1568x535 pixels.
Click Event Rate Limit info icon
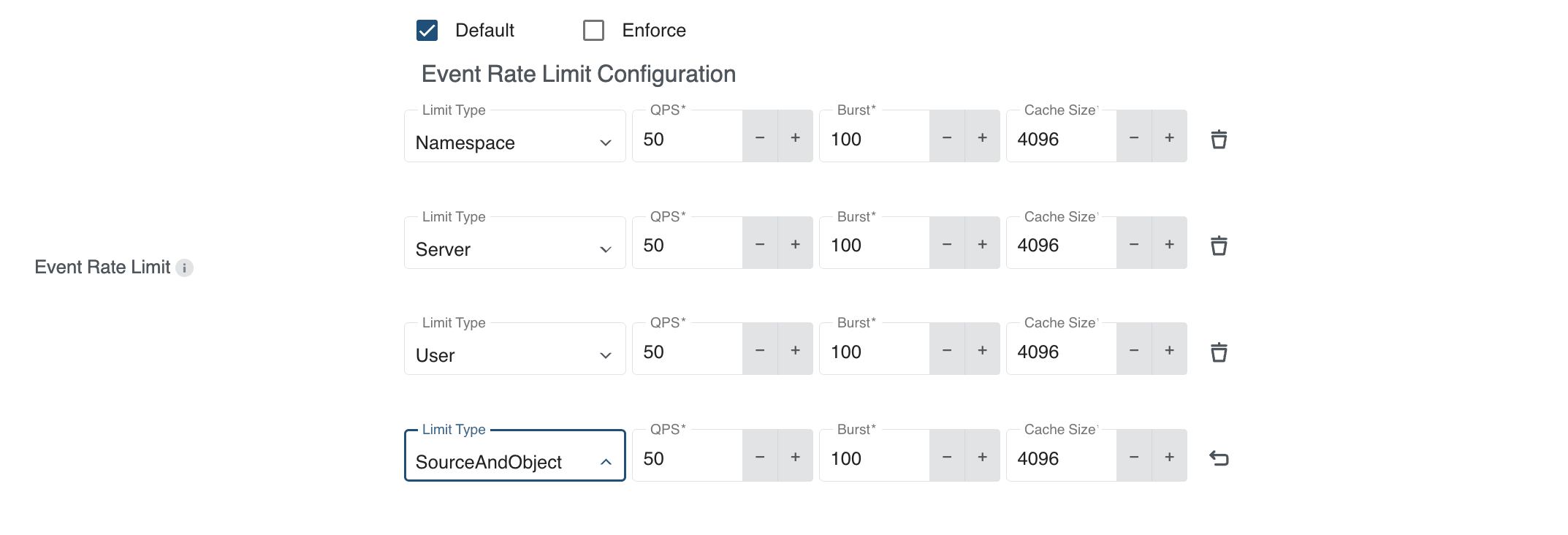tap(185, 267)
